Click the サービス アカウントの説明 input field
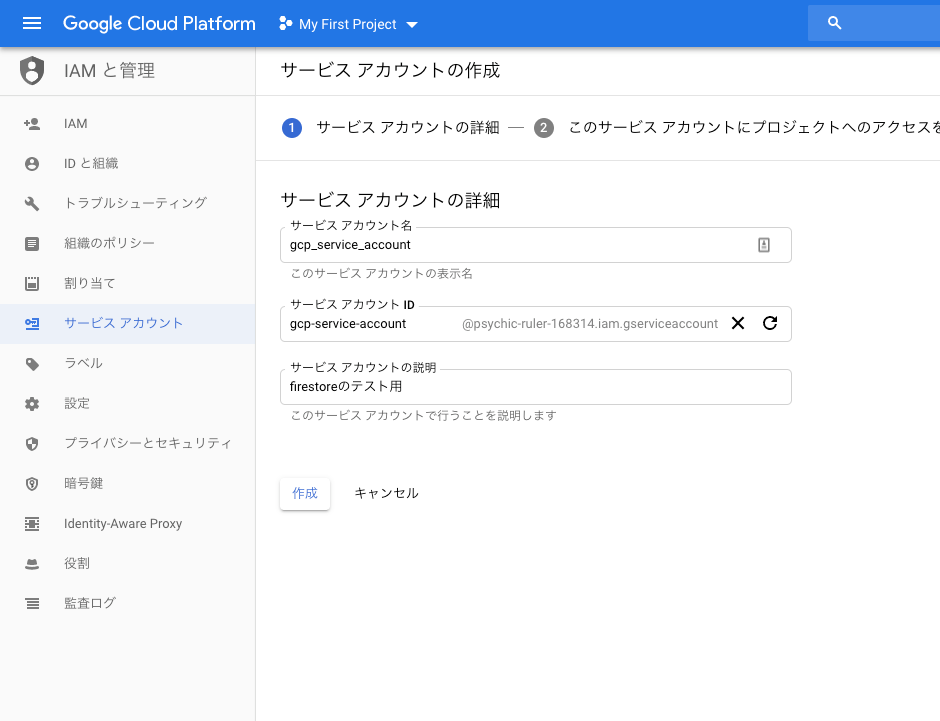 535,387
